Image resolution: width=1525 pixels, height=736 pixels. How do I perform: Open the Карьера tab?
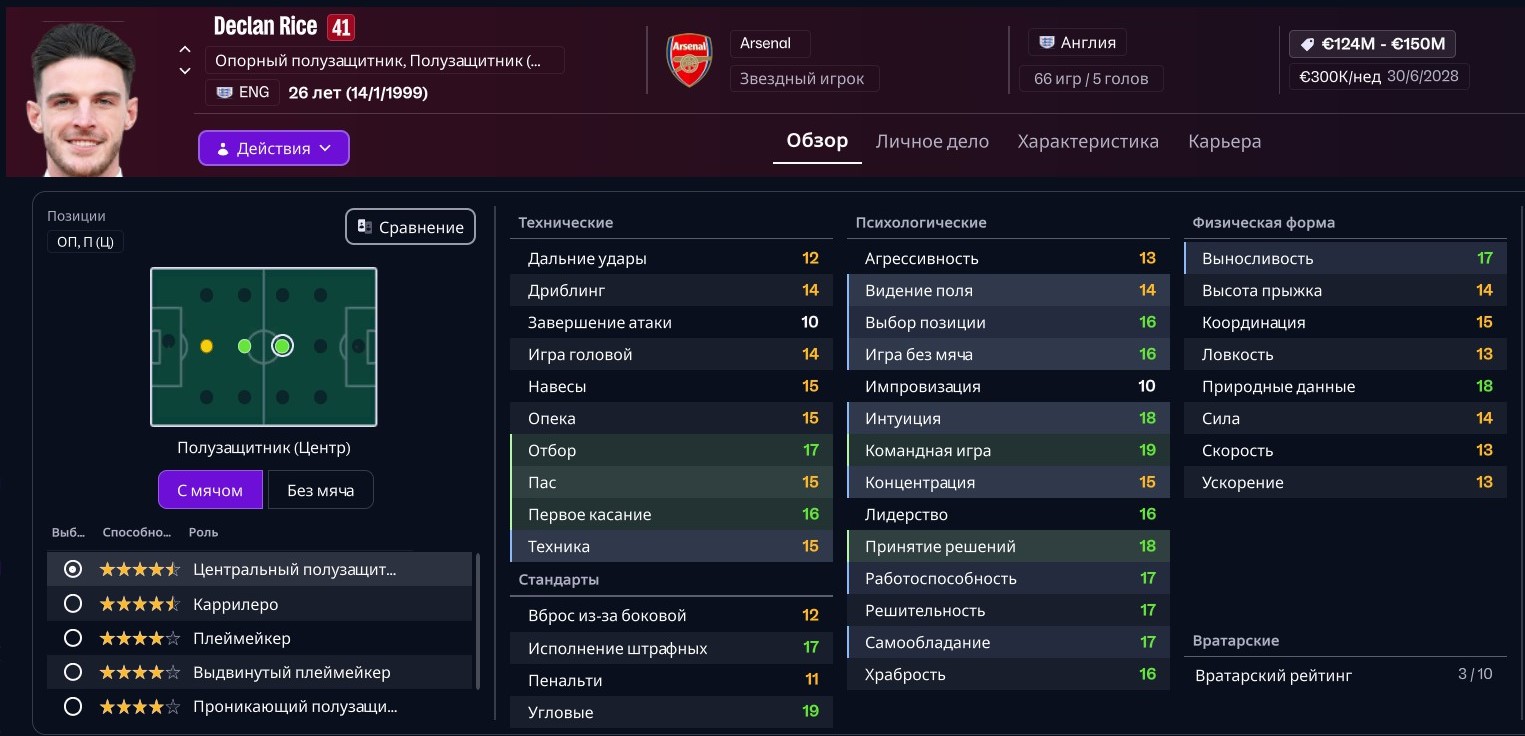pos(1224,142)
